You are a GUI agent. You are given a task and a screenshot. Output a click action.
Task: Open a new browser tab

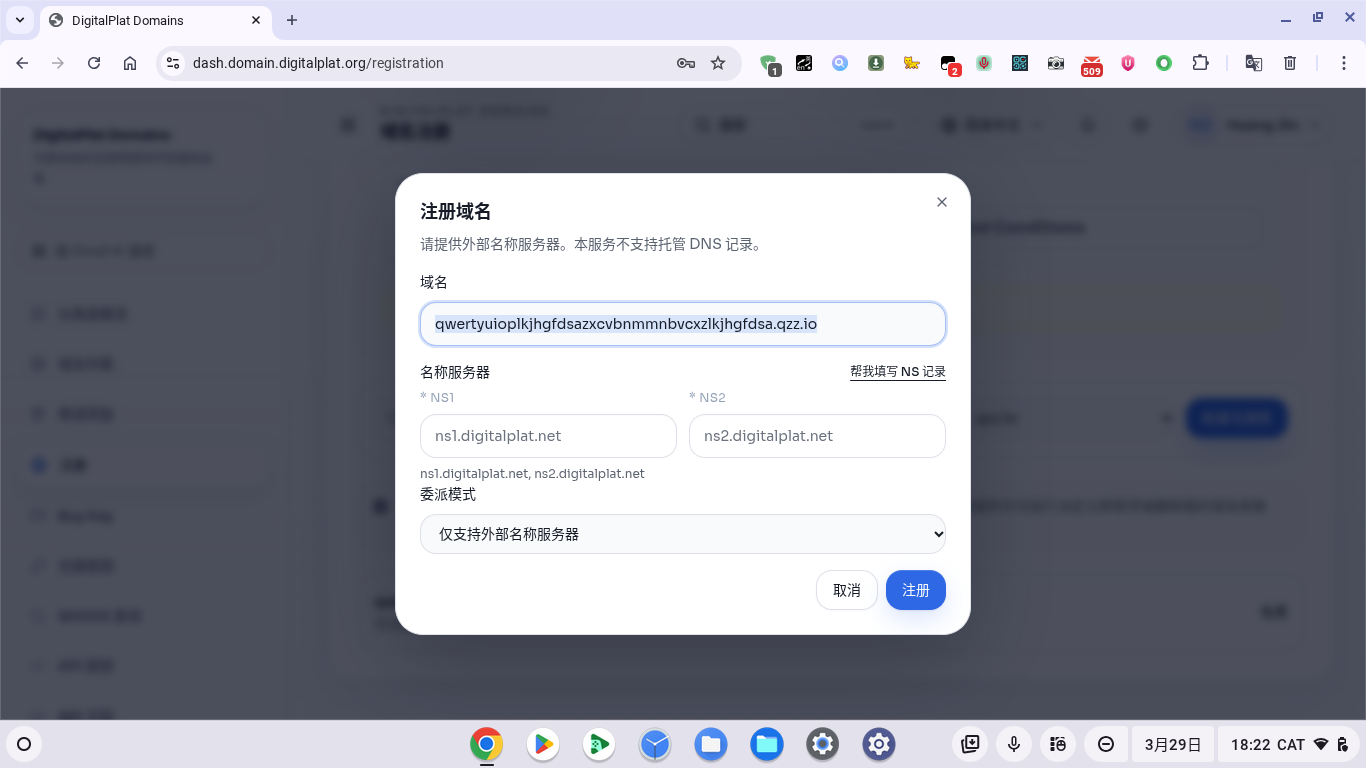coord(292,20)
